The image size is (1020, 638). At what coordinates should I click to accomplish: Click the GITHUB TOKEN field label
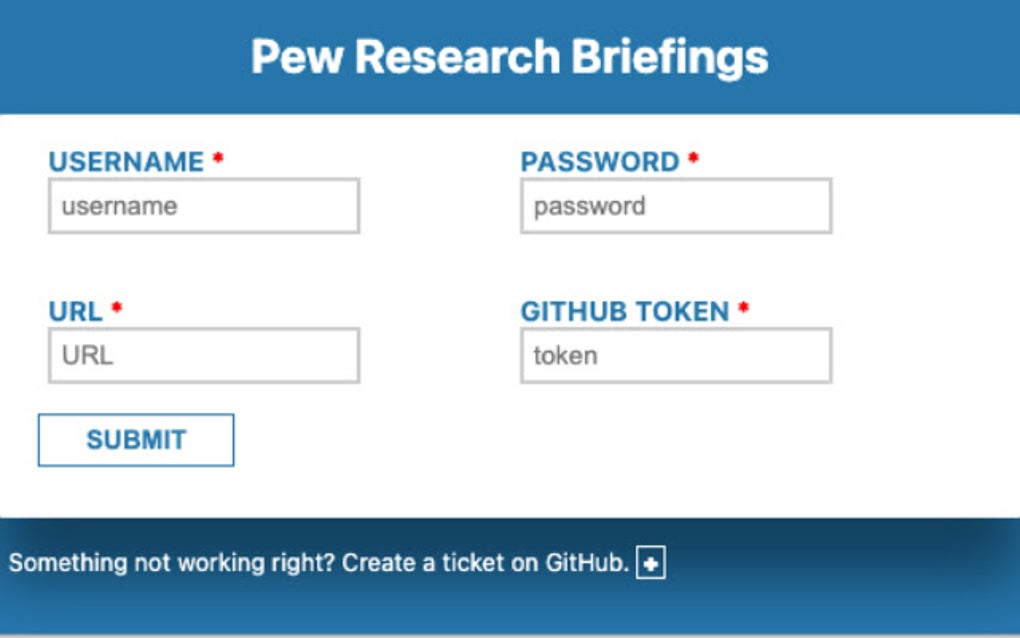point(625,310)
